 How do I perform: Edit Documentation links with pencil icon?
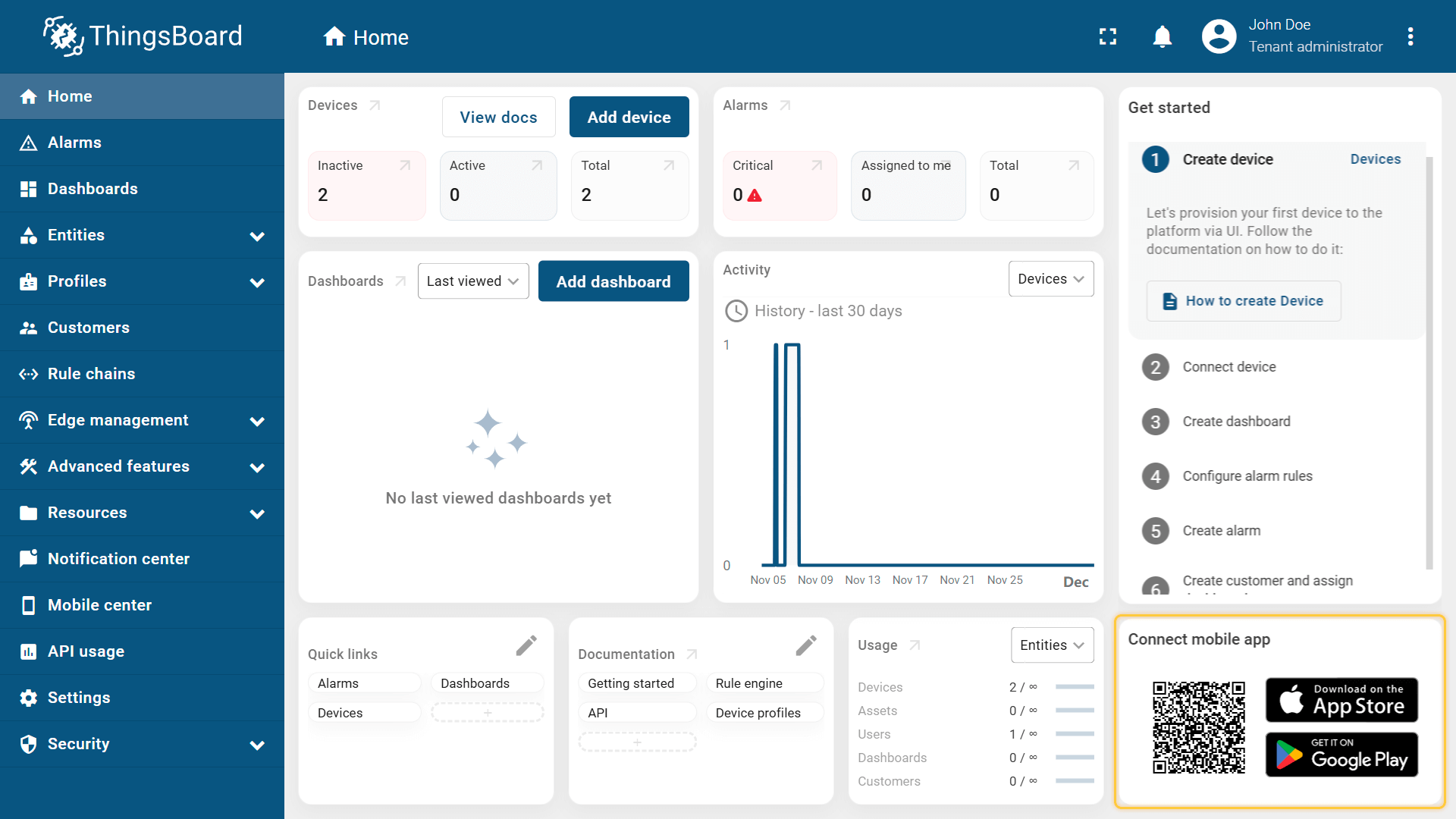pyautogui.click(x=806, y=645)
